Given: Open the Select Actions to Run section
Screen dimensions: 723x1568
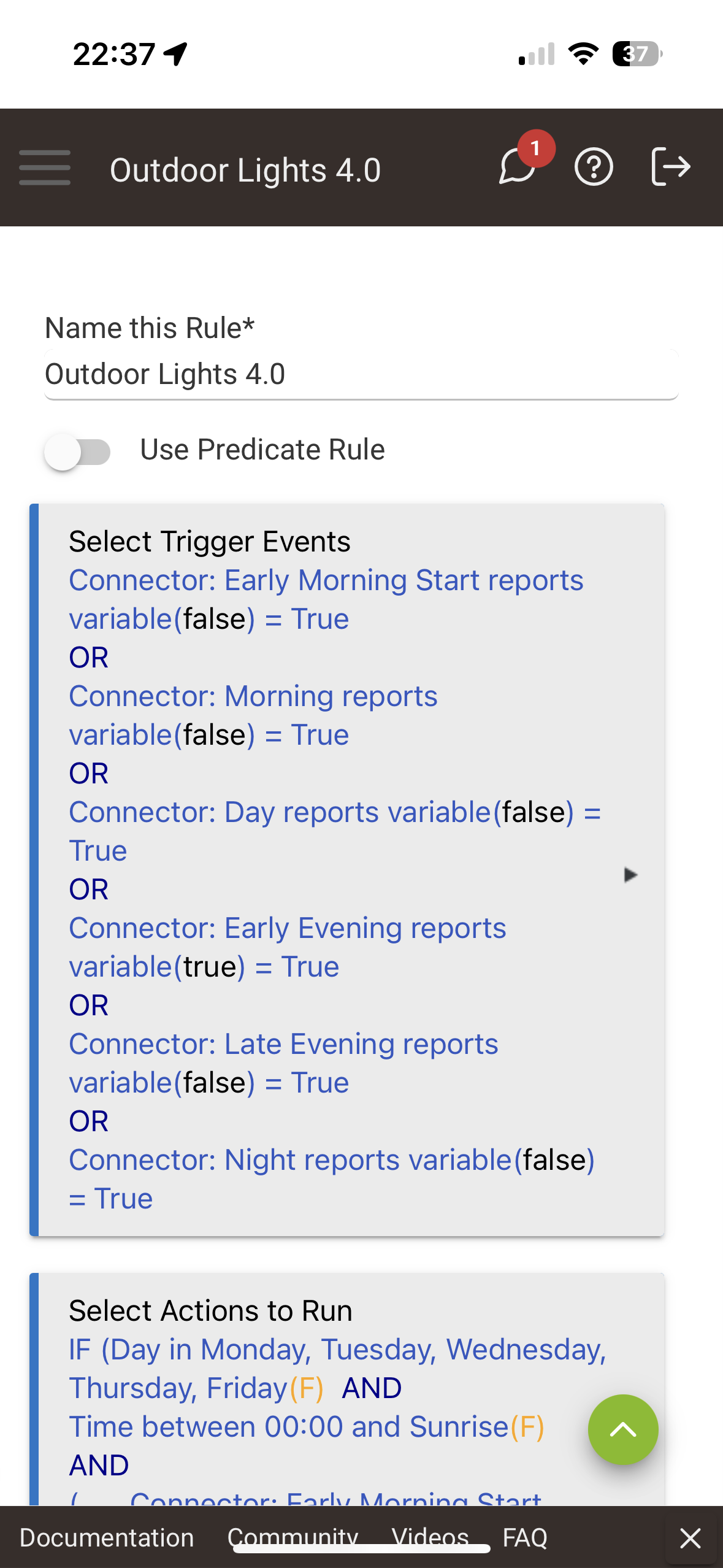Looking at the screenshot, I should point(210,1311).
